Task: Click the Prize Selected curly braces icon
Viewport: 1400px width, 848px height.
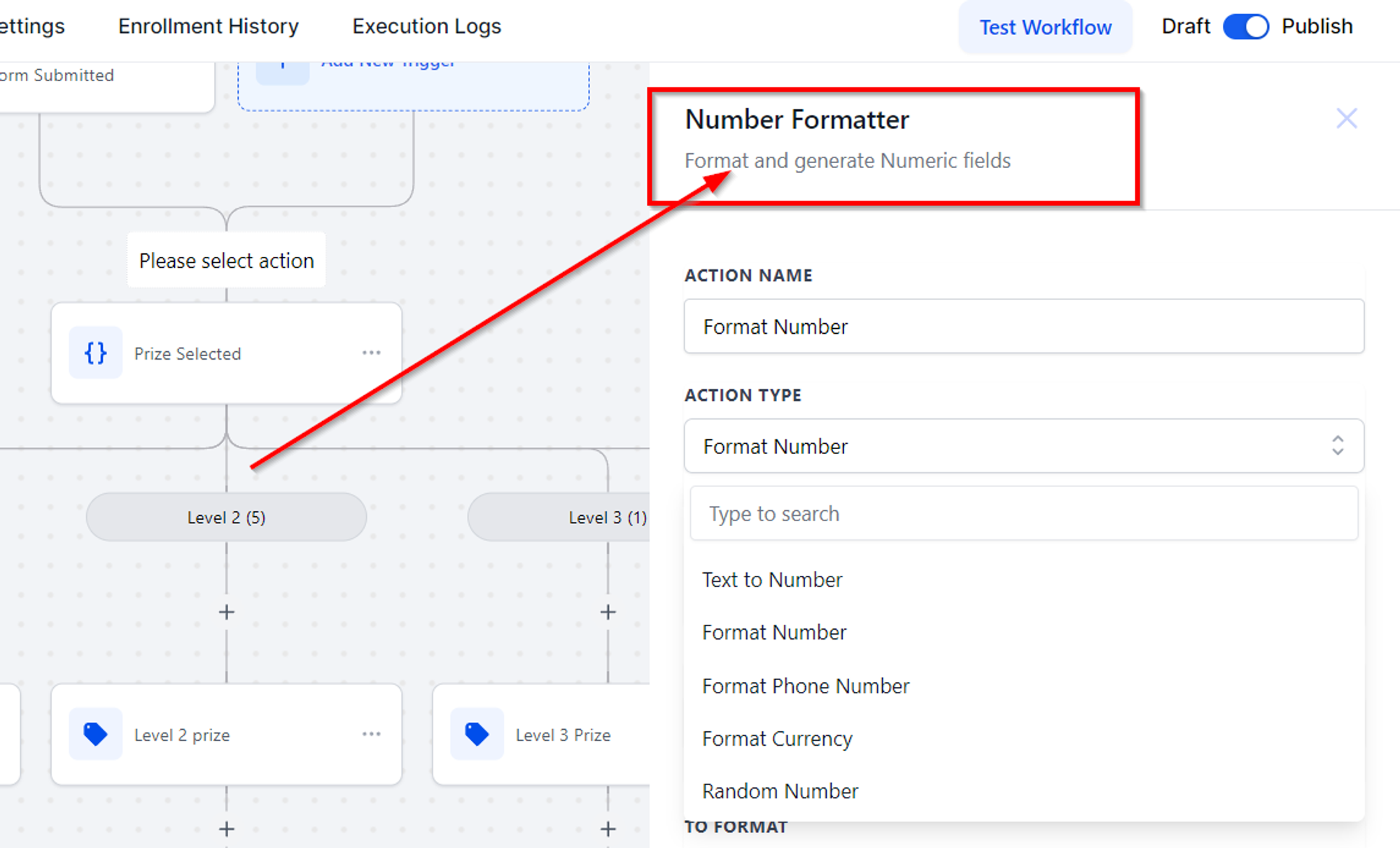Action: click(95, 353)
